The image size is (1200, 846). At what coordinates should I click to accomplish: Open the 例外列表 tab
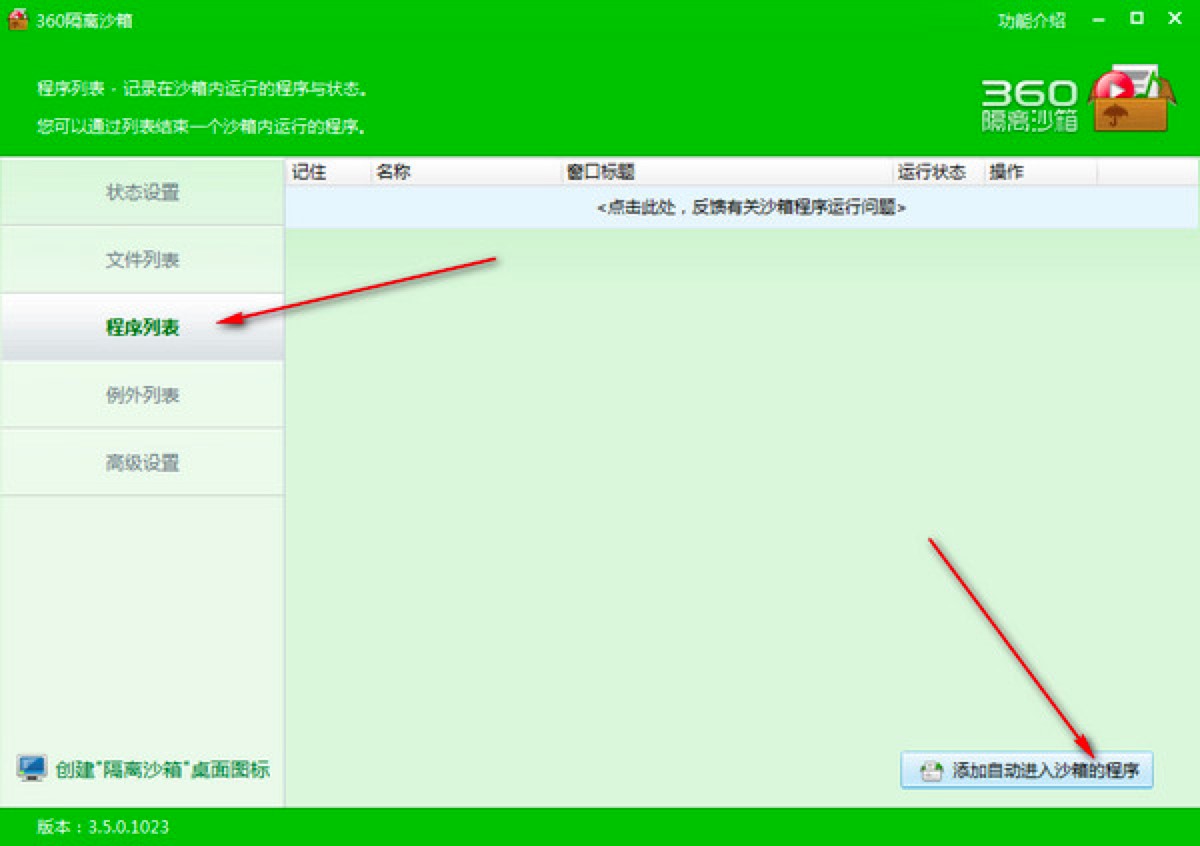[142, 395]
